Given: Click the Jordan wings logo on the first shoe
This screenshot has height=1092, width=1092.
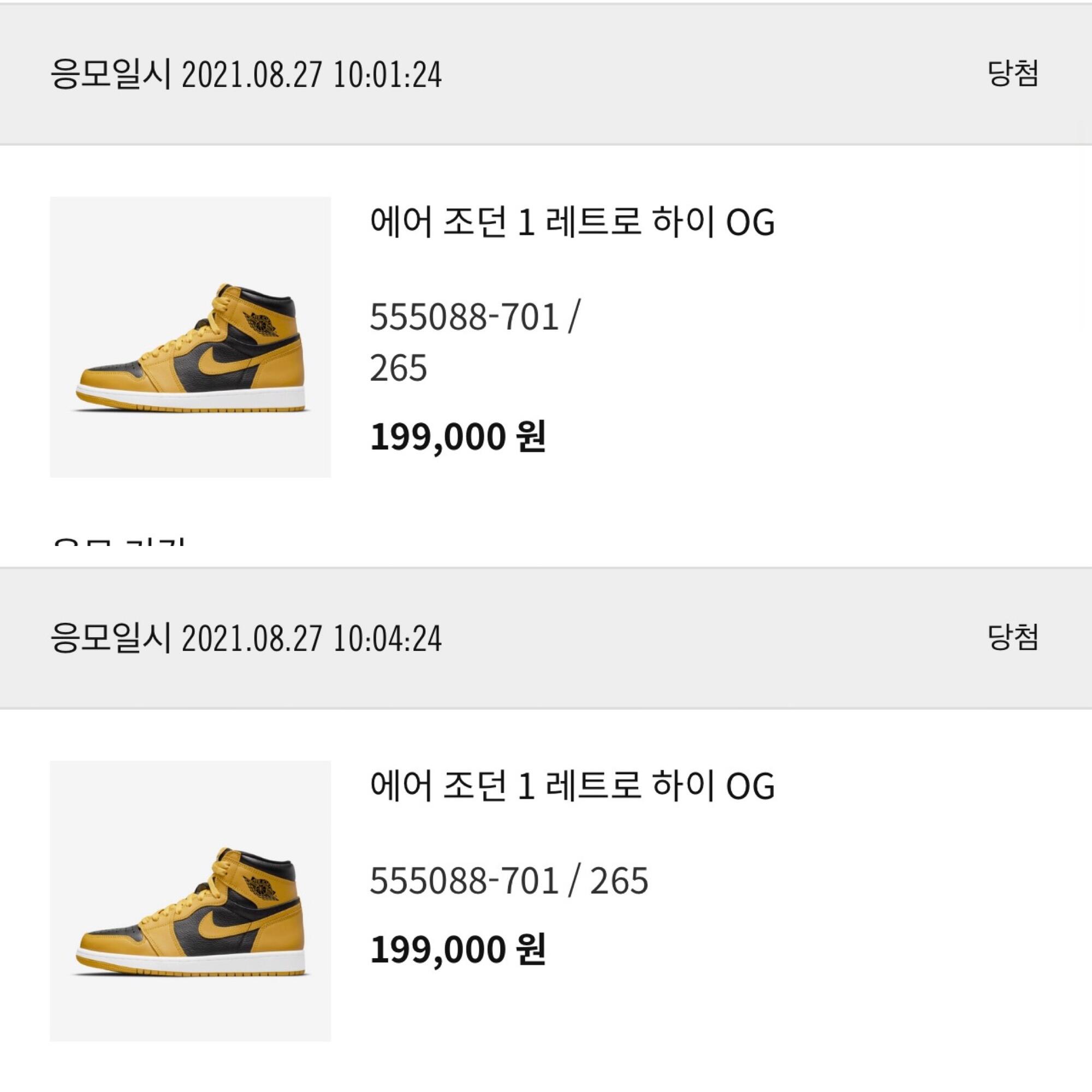Looking at the screenshot, I should pos(262,323).
